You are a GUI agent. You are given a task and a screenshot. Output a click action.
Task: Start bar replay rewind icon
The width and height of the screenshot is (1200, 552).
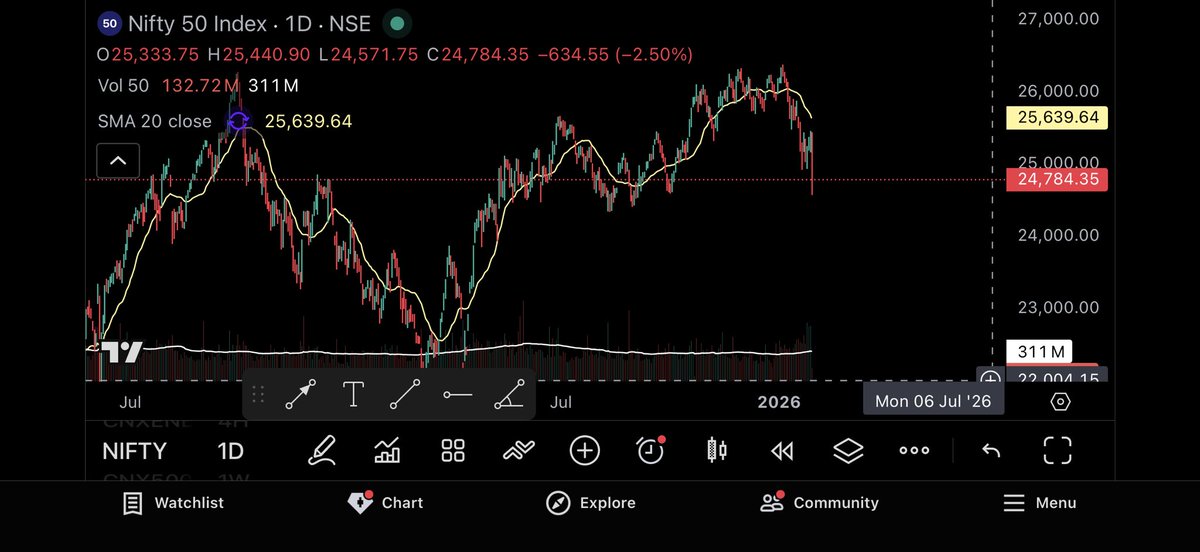(782, 451)
